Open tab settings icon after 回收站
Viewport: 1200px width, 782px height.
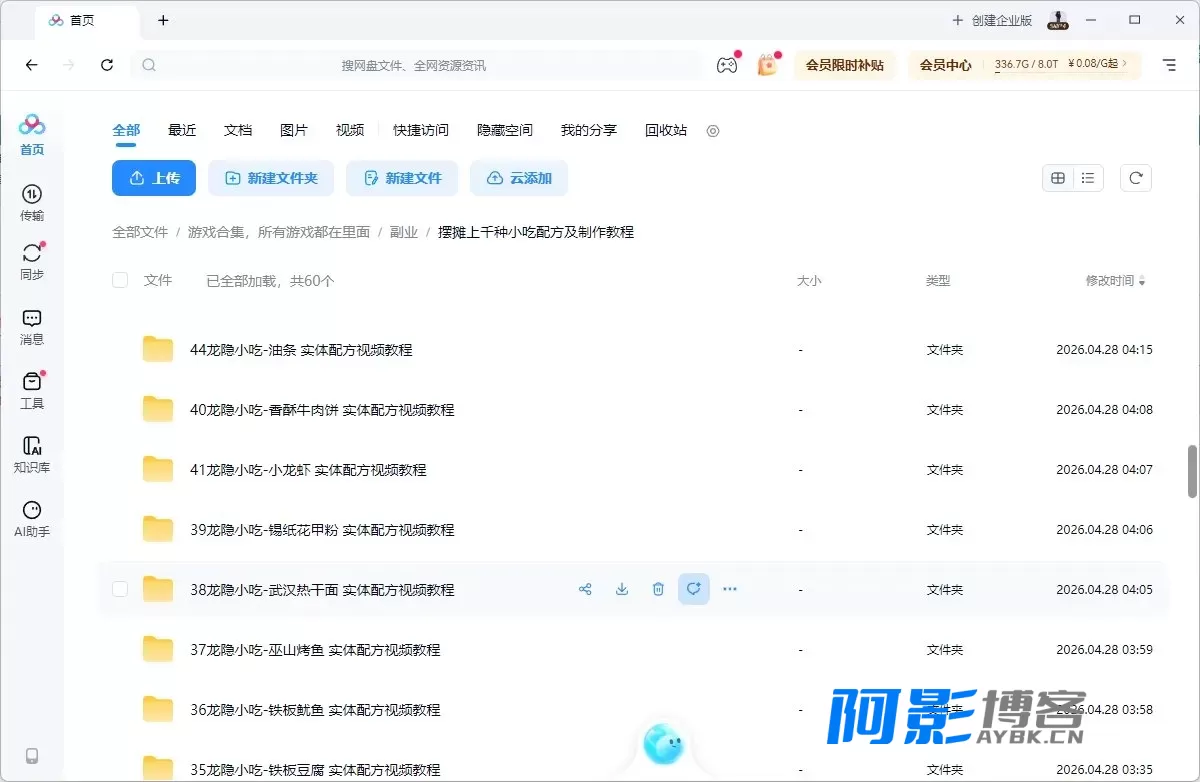pos(713,131)
